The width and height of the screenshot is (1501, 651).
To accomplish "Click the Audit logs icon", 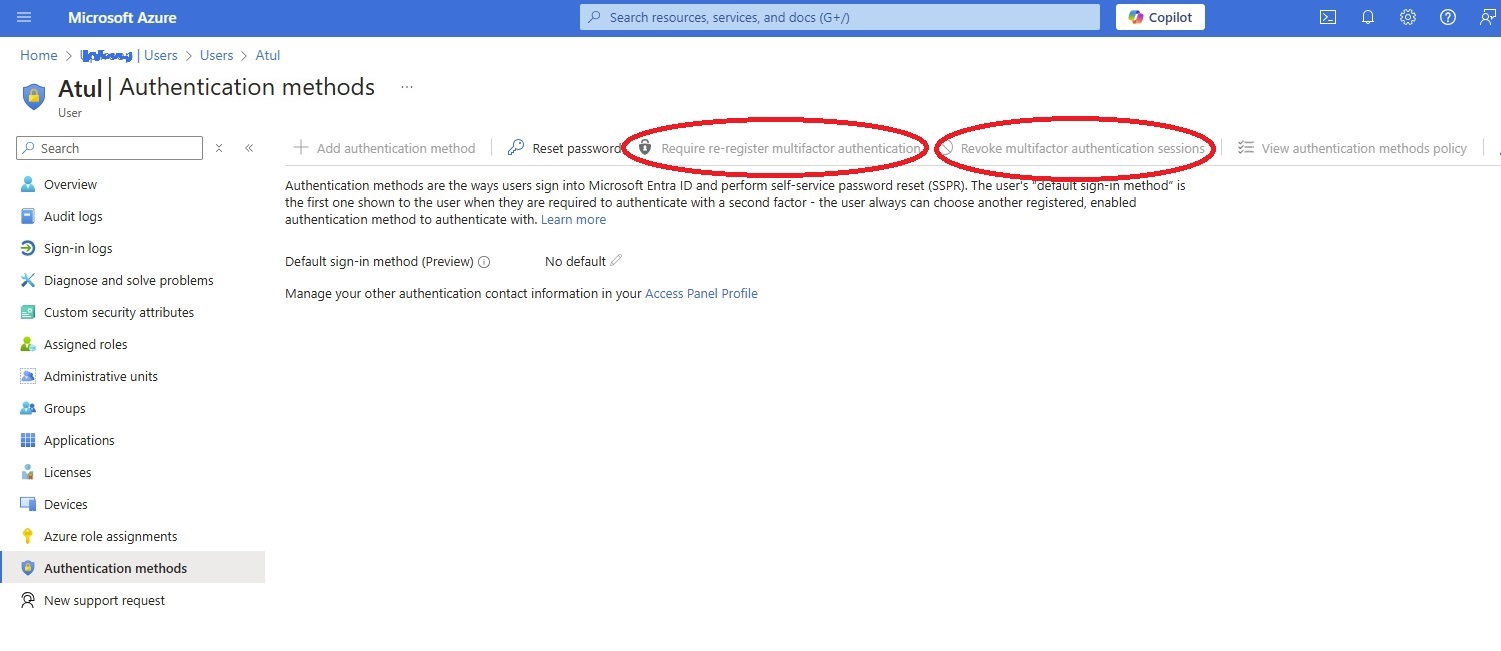I will point(28,216).
